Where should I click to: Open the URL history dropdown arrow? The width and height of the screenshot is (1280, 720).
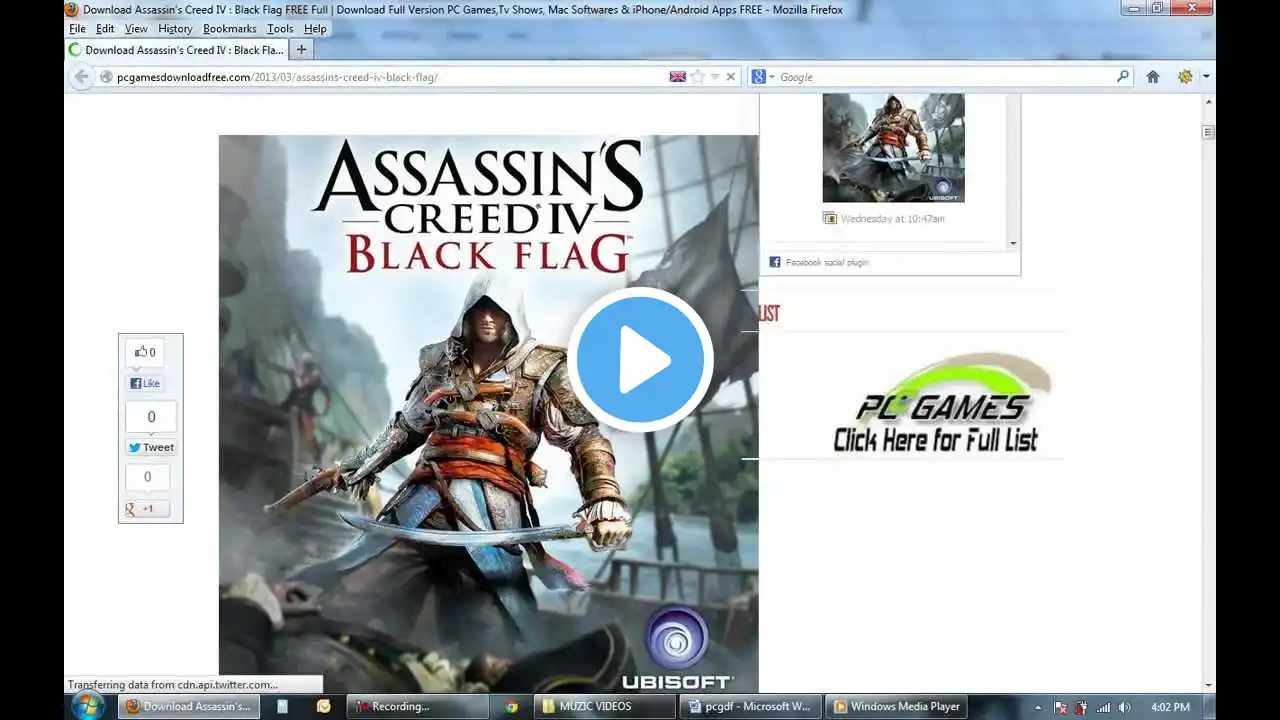click(715, 77)
